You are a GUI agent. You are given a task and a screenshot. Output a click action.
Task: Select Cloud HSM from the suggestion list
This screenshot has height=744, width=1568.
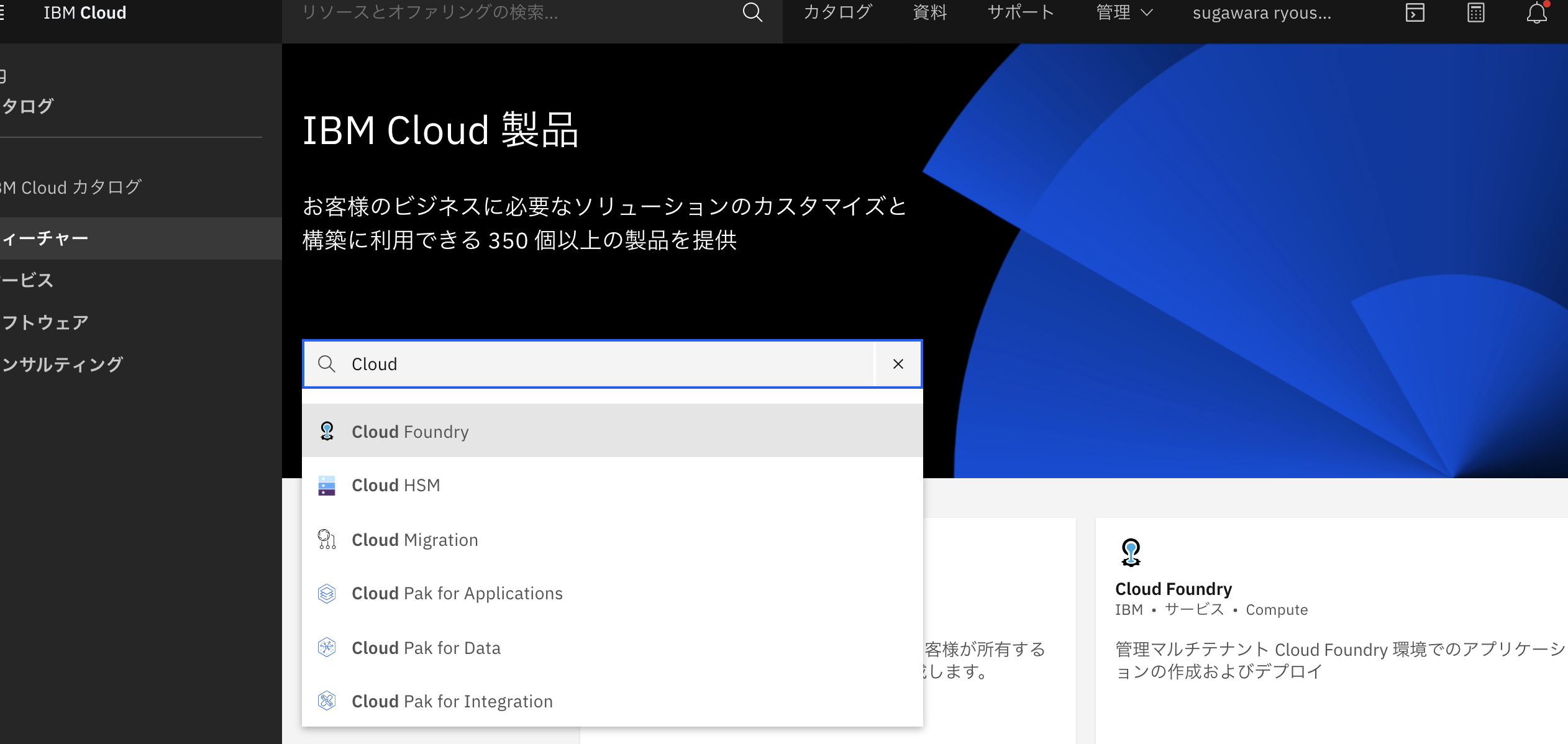(396, 485)
